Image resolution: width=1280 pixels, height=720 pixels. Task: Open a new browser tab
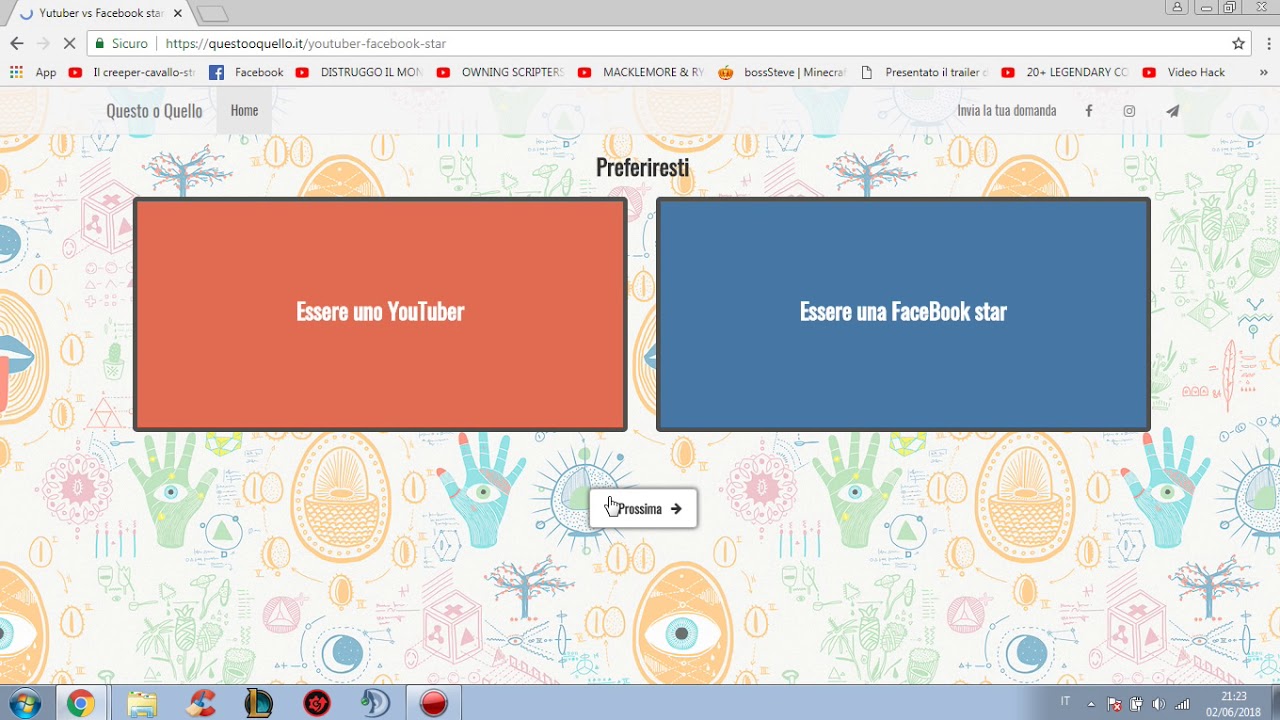pyautogui.click(x=213, y=14)
